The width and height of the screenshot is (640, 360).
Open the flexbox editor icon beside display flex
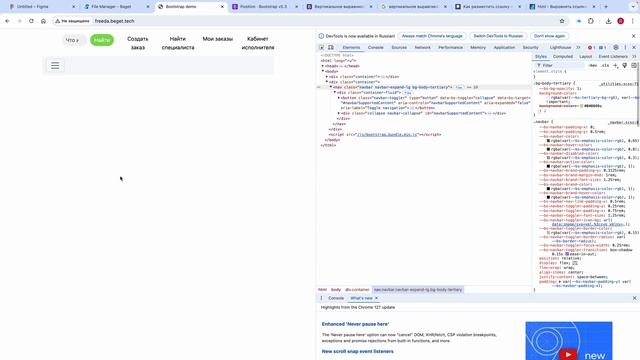click(x=575, y=263)
